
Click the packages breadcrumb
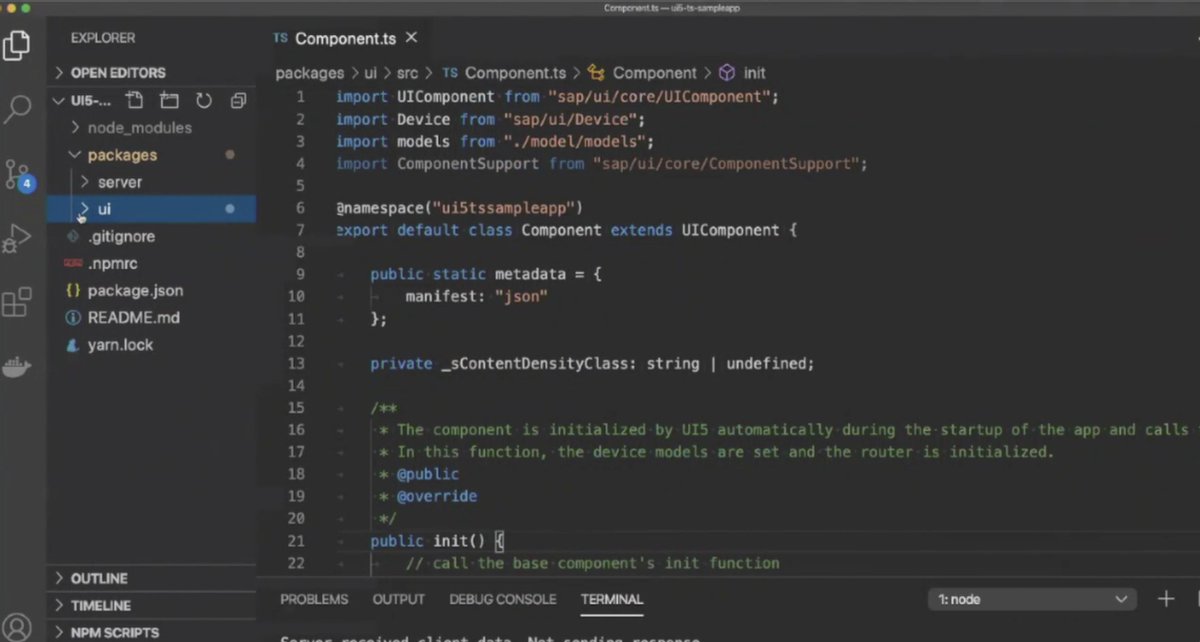pyautogui.click(x=310, y=72)
